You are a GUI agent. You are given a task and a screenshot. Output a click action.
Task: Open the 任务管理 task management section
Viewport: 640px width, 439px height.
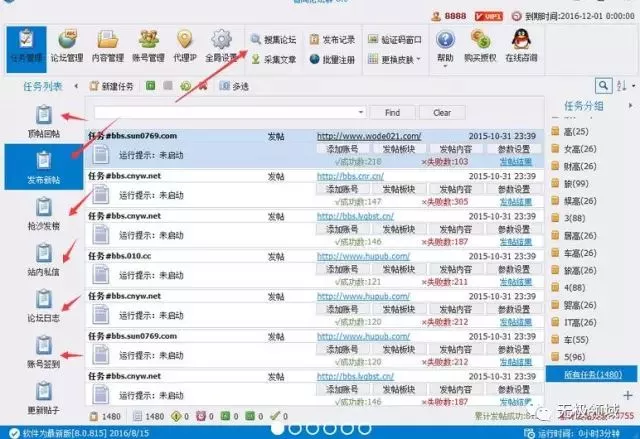(x=27, y=49)
